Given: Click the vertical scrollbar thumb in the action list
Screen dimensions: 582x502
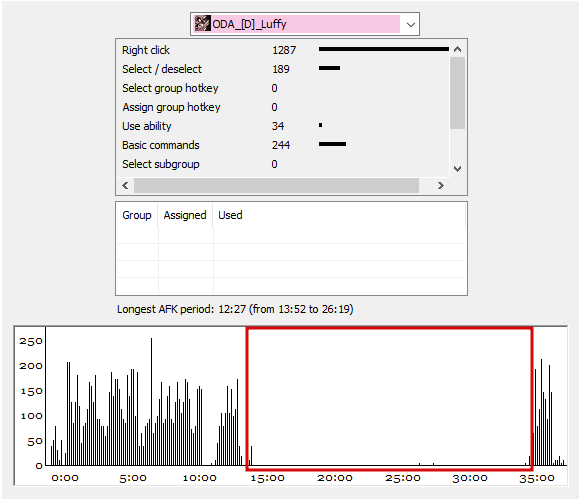Looking at the screenshot, I should [458, 93].
